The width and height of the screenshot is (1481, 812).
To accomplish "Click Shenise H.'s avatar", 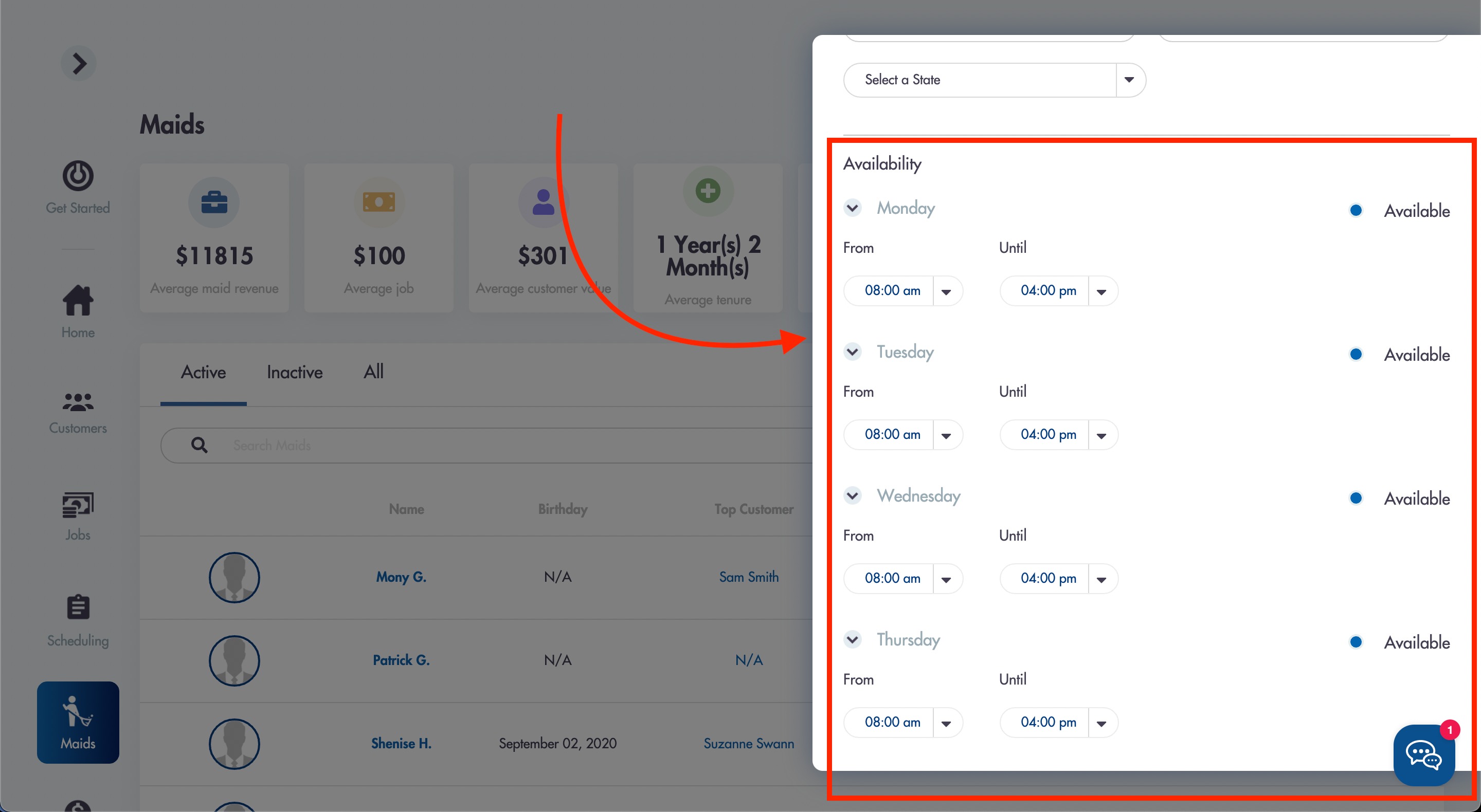I will (x=234, y=744).
